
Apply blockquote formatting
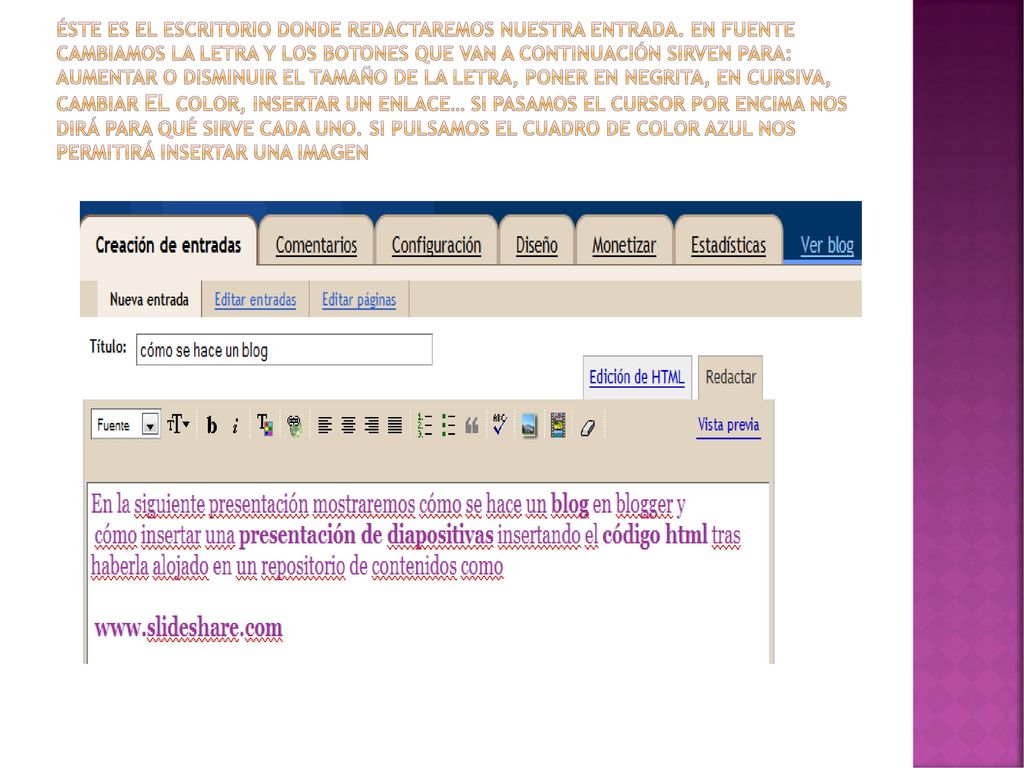point(472,426)
